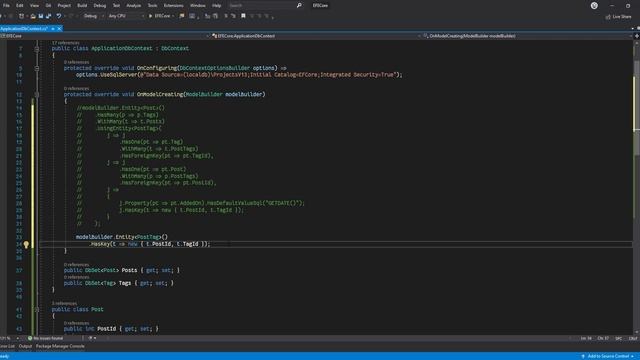Click the New Project toolbar icon
640x360 pixels.
21,16
